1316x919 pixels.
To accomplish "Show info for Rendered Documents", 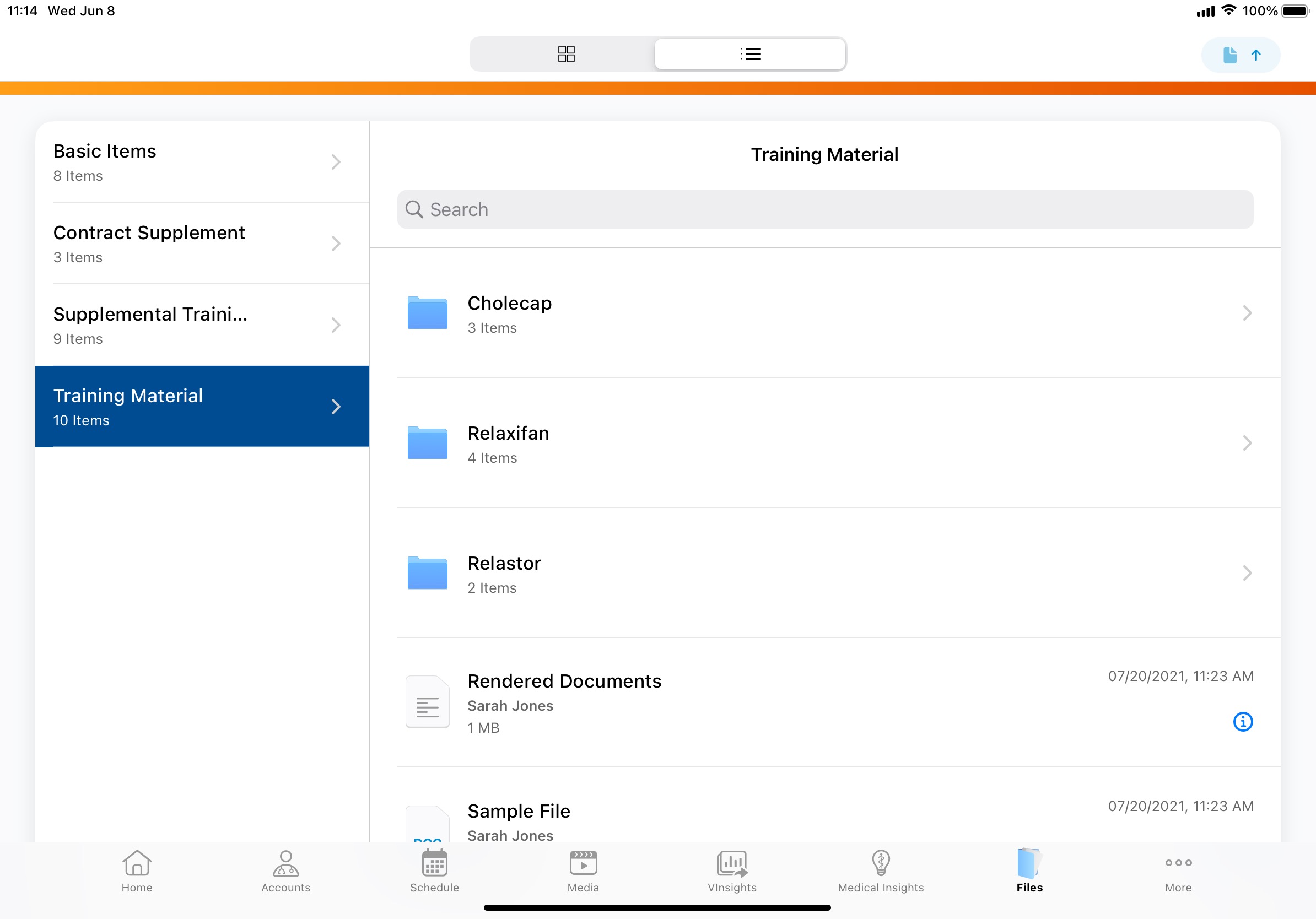I will click(1242, 721).
